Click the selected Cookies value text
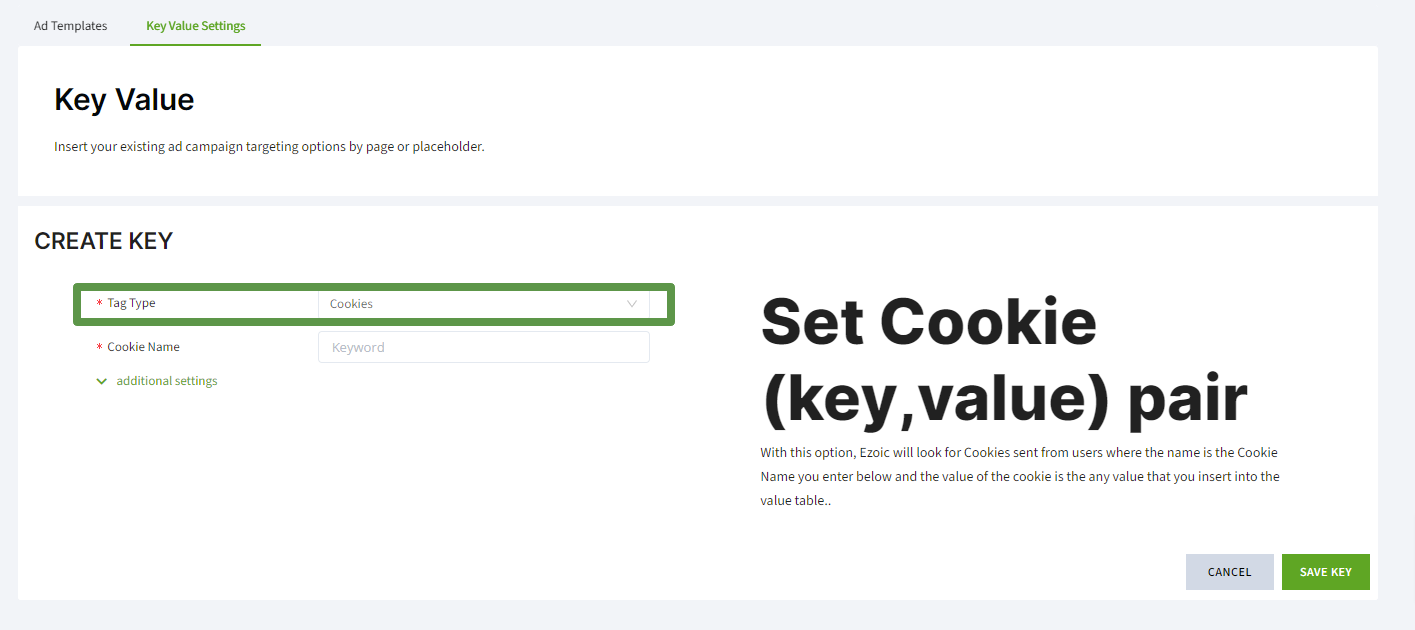The image size is (1415, 630). tap(352, 304)
